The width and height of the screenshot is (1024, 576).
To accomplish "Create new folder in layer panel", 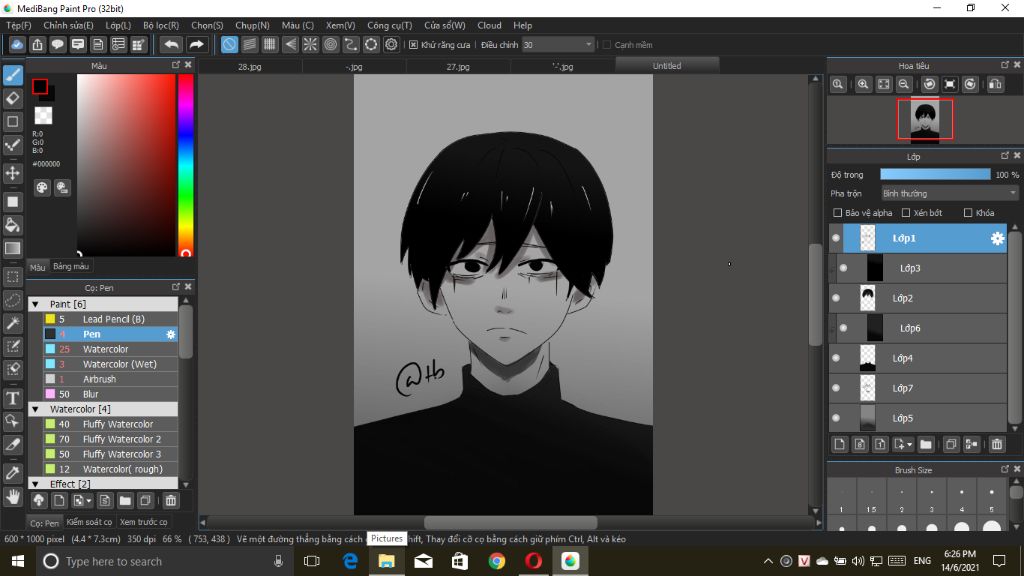I will [x=925, y=444].
